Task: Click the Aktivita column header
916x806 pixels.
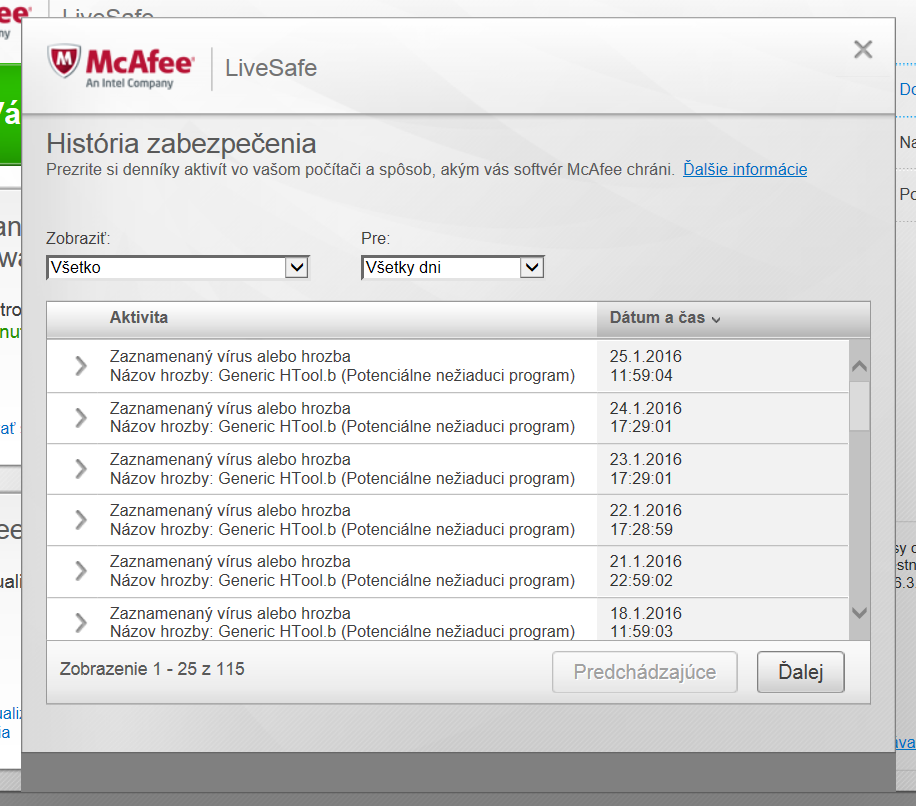Action: coord(138,318)
